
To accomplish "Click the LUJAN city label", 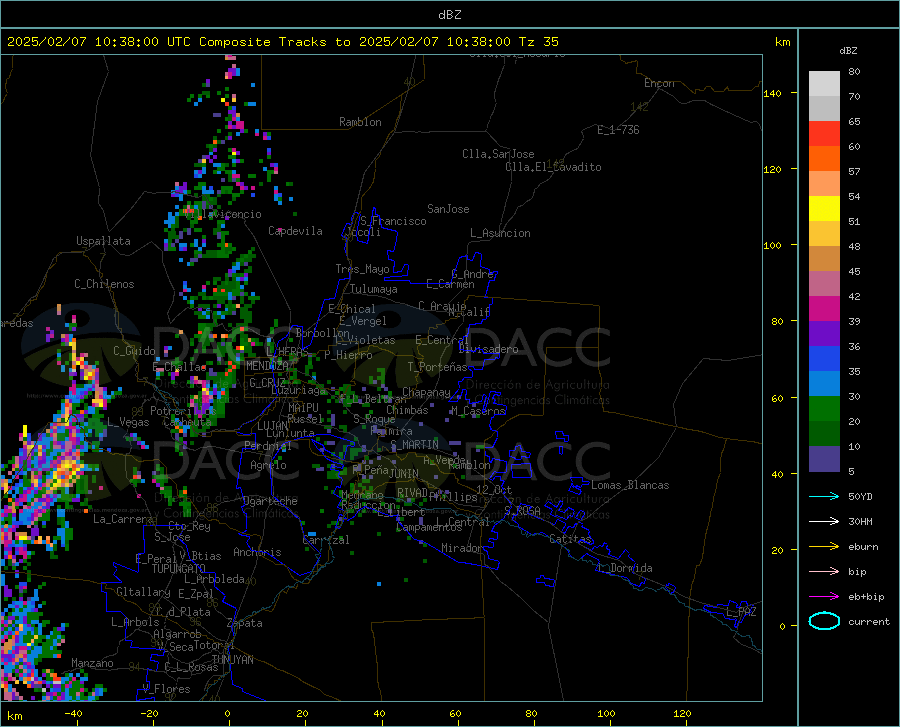I will click(272, 426).
